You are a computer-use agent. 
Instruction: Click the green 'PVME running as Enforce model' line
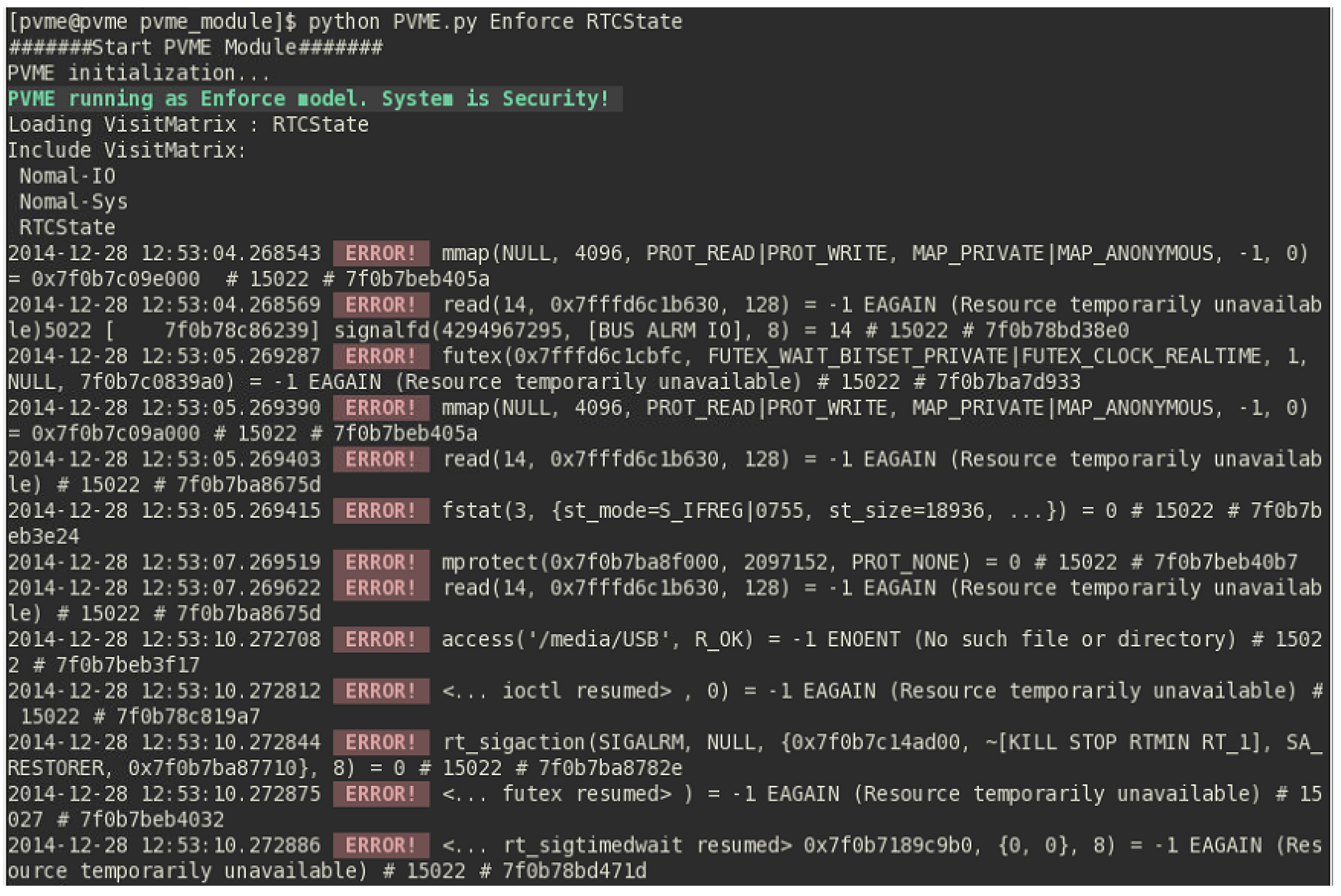[308, 99]
